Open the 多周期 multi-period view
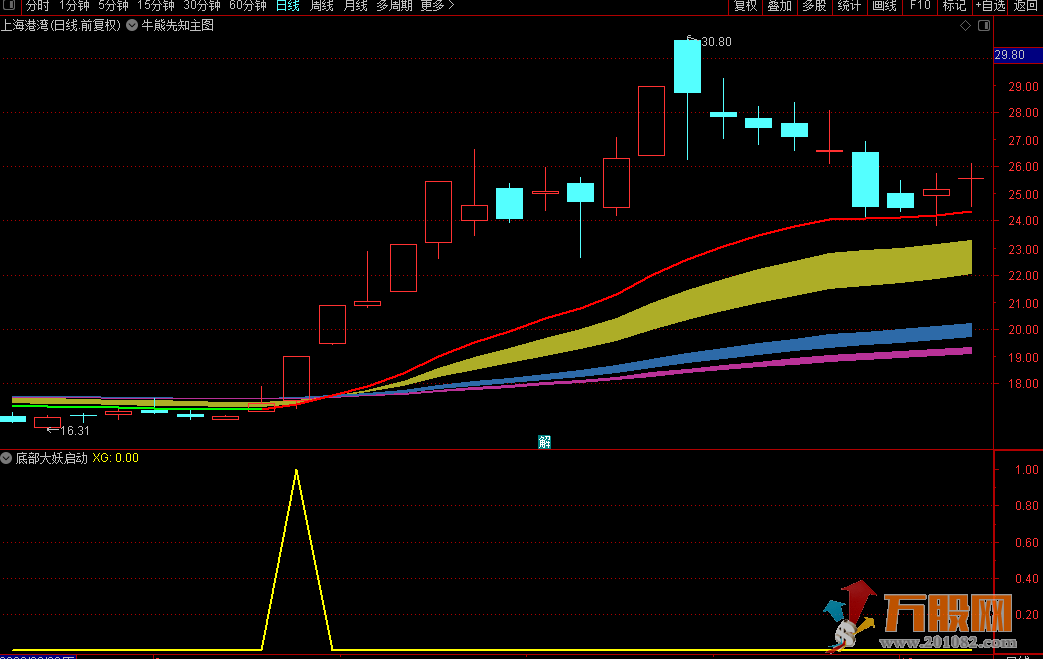The height and width of the screenshot is (659, 1043). (x=394, y=6)
